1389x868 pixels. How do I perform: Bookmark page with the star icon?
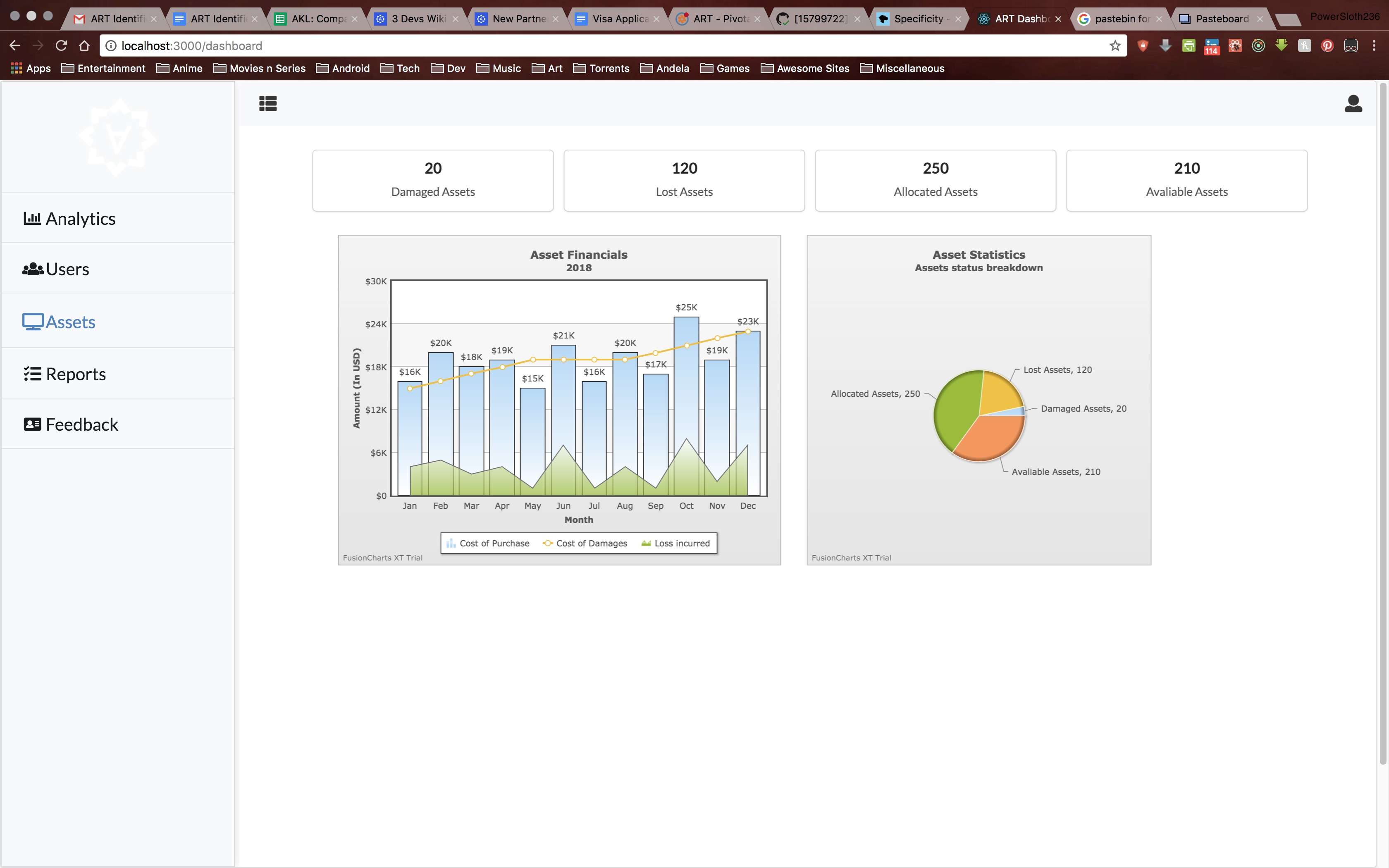[x=1115, y=45]
